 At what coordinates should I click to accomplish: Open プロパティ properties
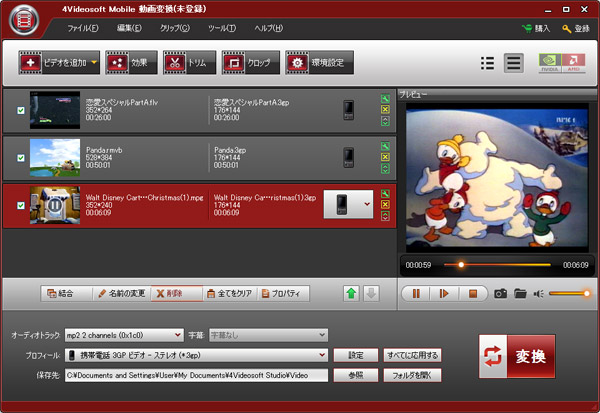coord(283,294)
